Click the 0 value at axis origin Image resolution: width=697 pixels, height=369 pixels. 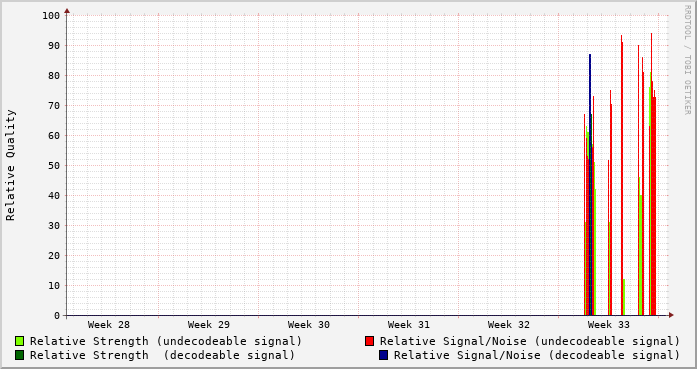point(57,316)
